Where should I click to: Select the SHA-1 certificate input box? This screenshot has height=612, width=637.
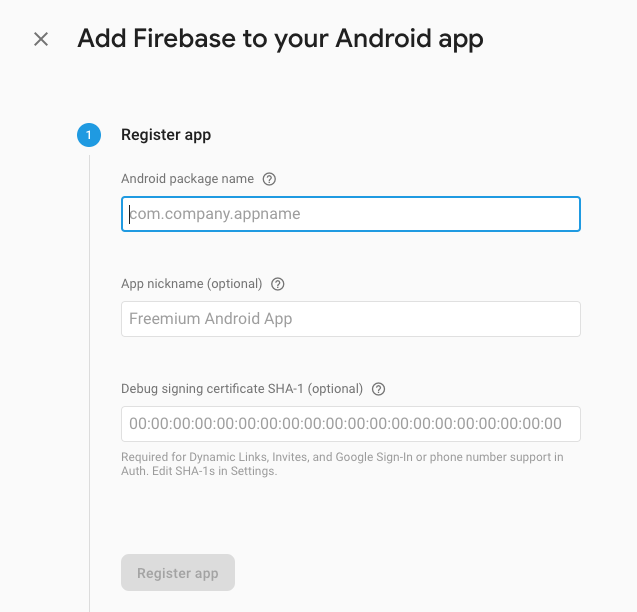pyautogui.click(x=350, y=424)
